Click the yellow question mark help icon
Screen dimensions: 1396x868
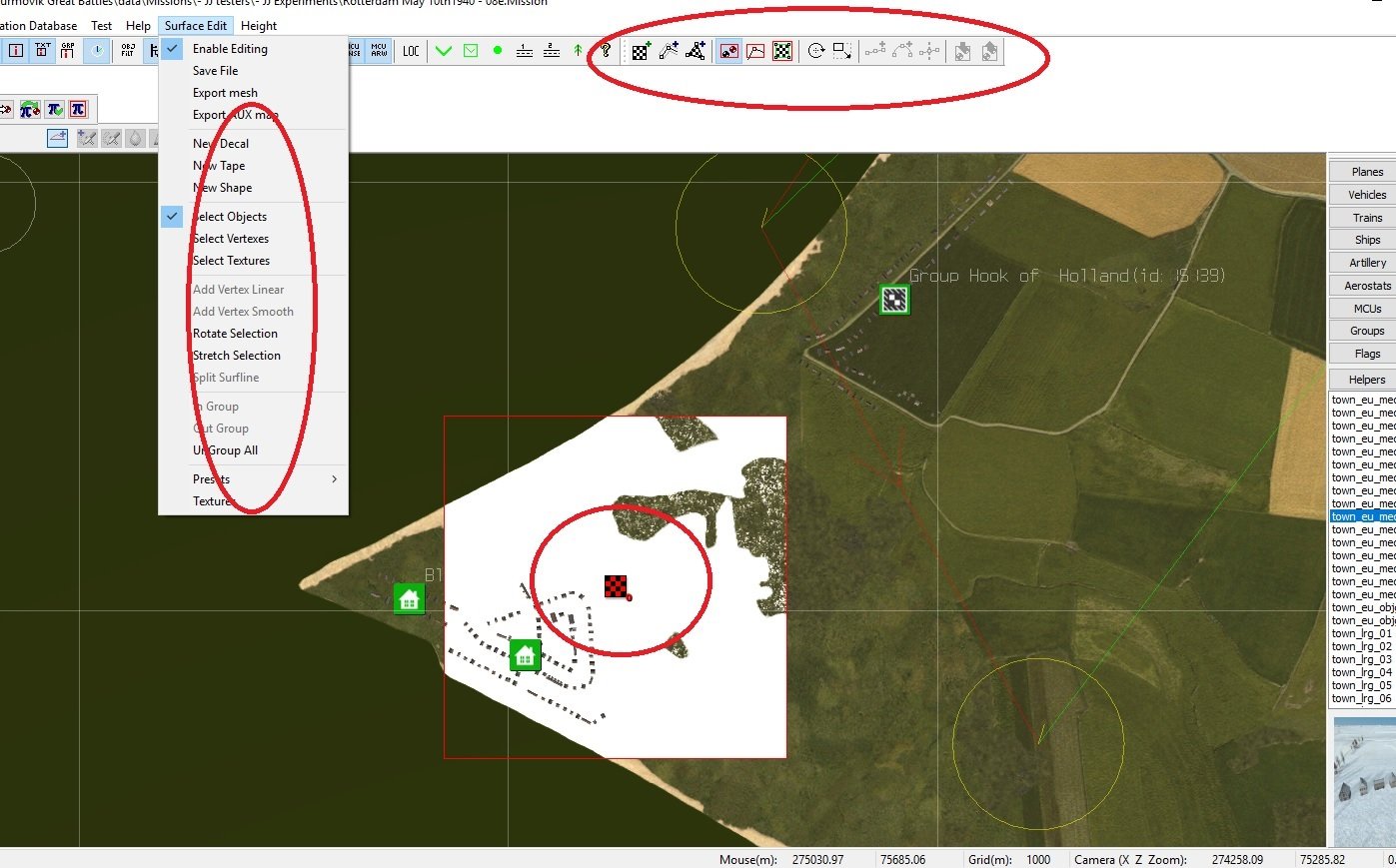click(x=606, y=51)
